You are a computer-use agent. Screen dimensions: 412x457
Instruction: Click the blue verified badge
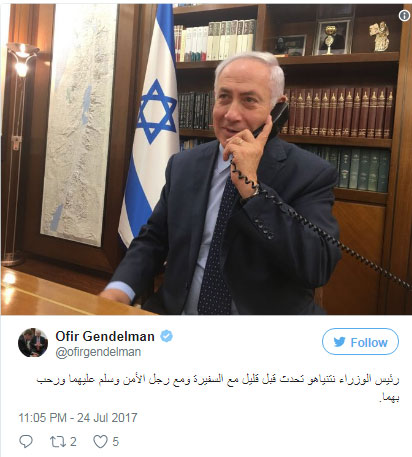(x=166, y=336)
